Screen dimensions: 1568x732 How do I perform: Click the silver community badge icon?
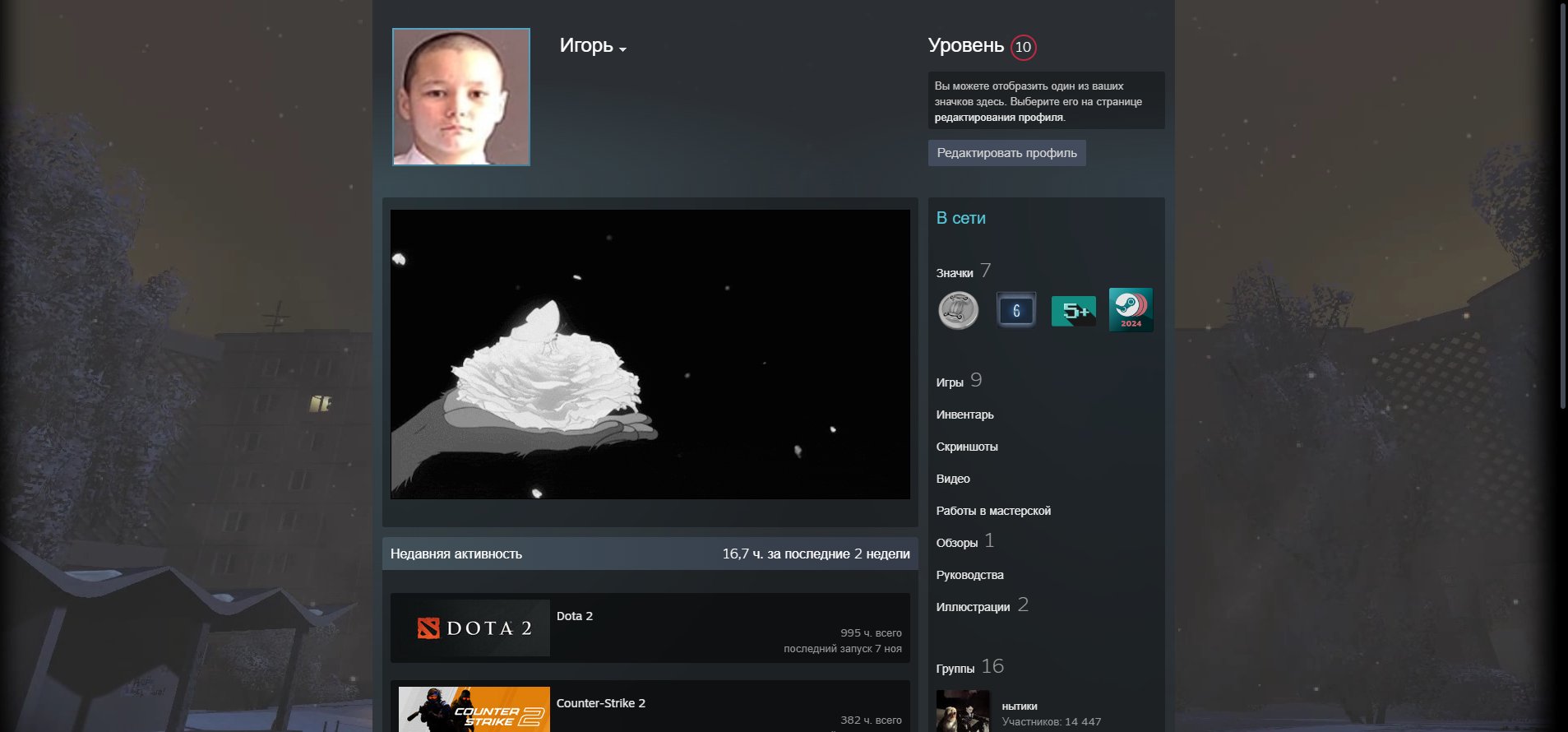pyautogui.click(x=958, y=311)
